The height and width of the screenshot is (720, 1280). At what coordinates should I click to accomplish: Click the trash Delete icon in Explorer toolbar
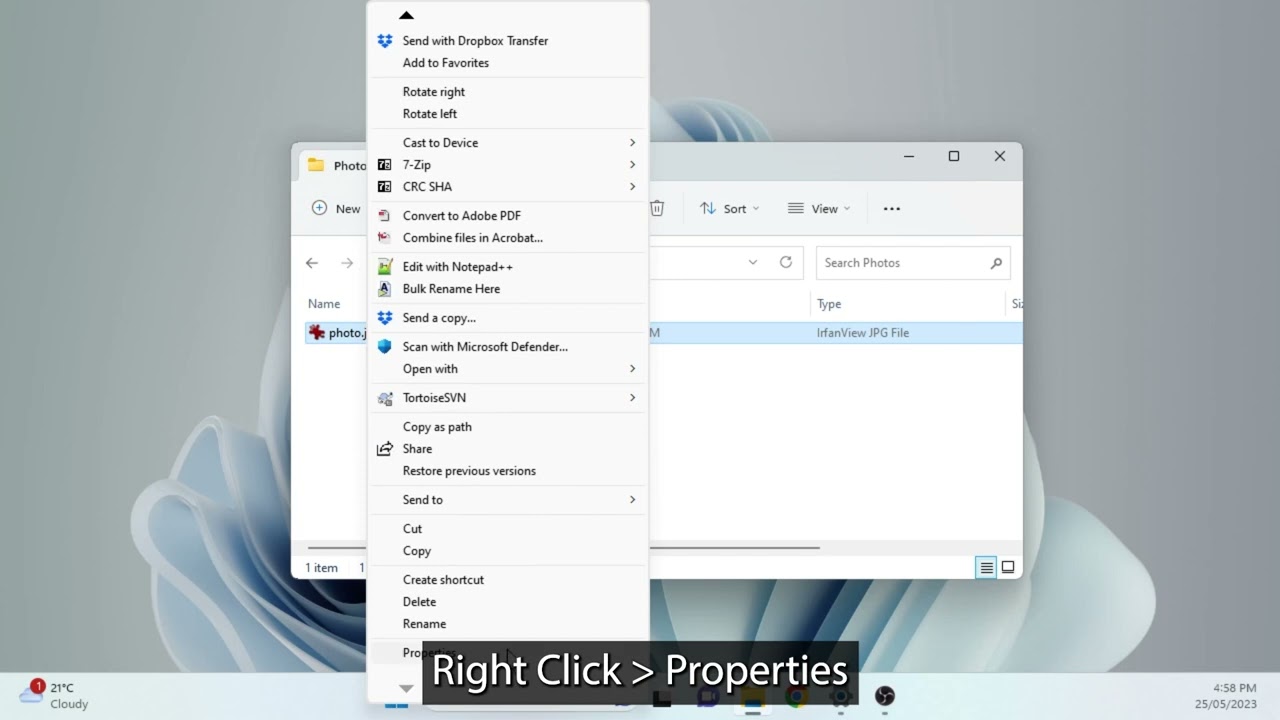(657, 208)
